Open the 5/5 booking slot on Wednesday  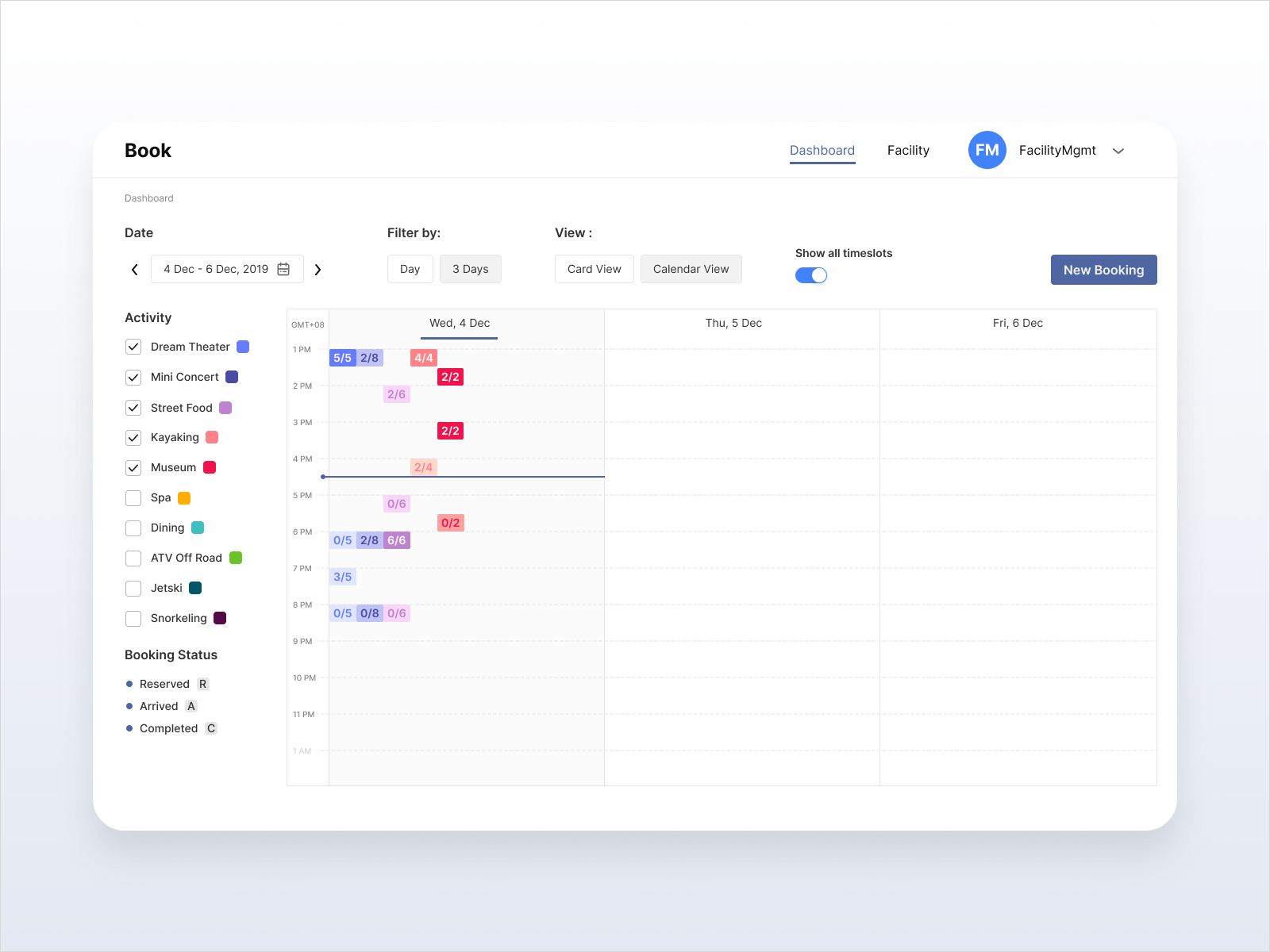tap(343, 358)
